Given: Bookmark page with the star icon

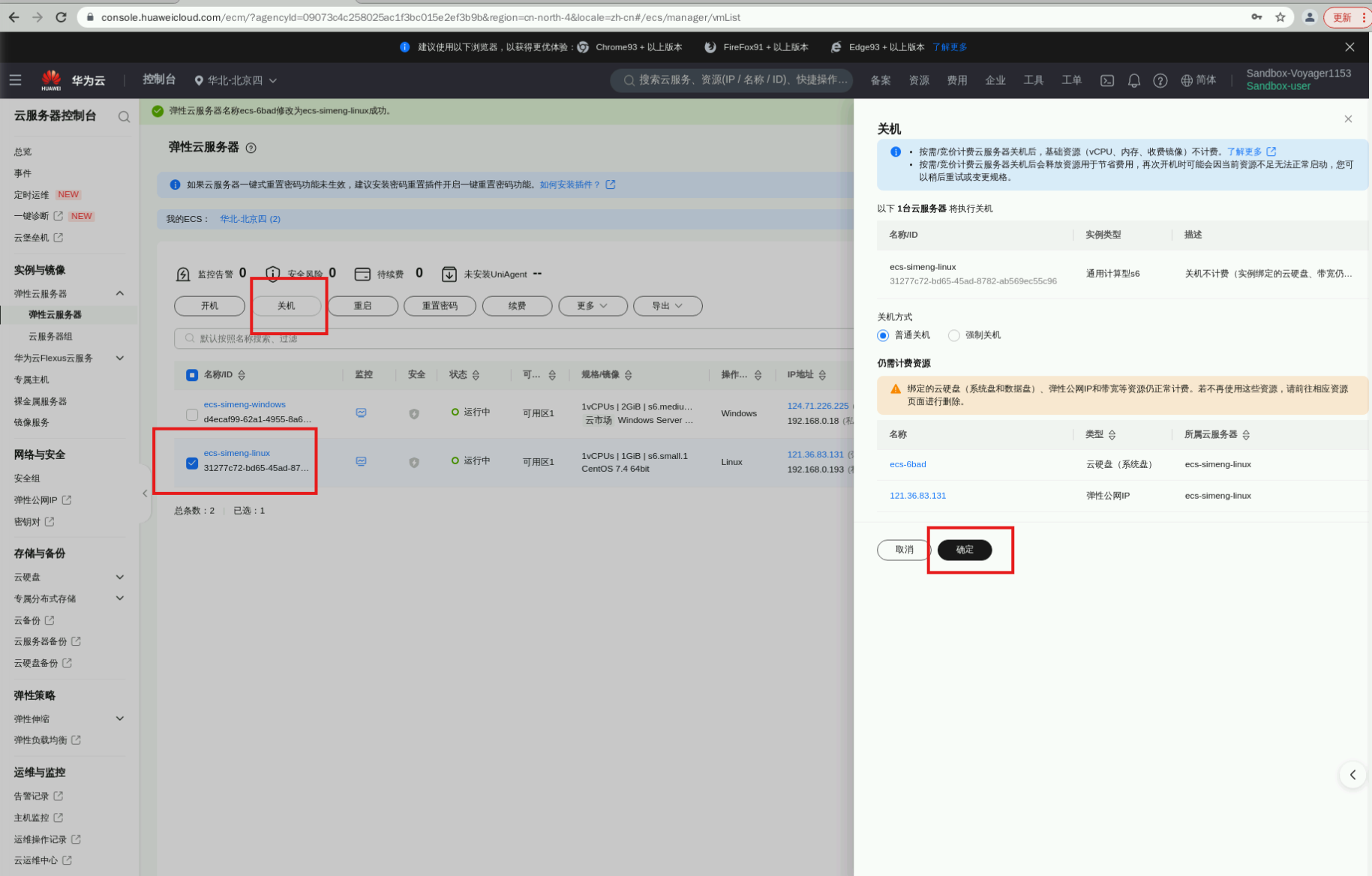Looking at the screenshot, I should pos(1280,16).
